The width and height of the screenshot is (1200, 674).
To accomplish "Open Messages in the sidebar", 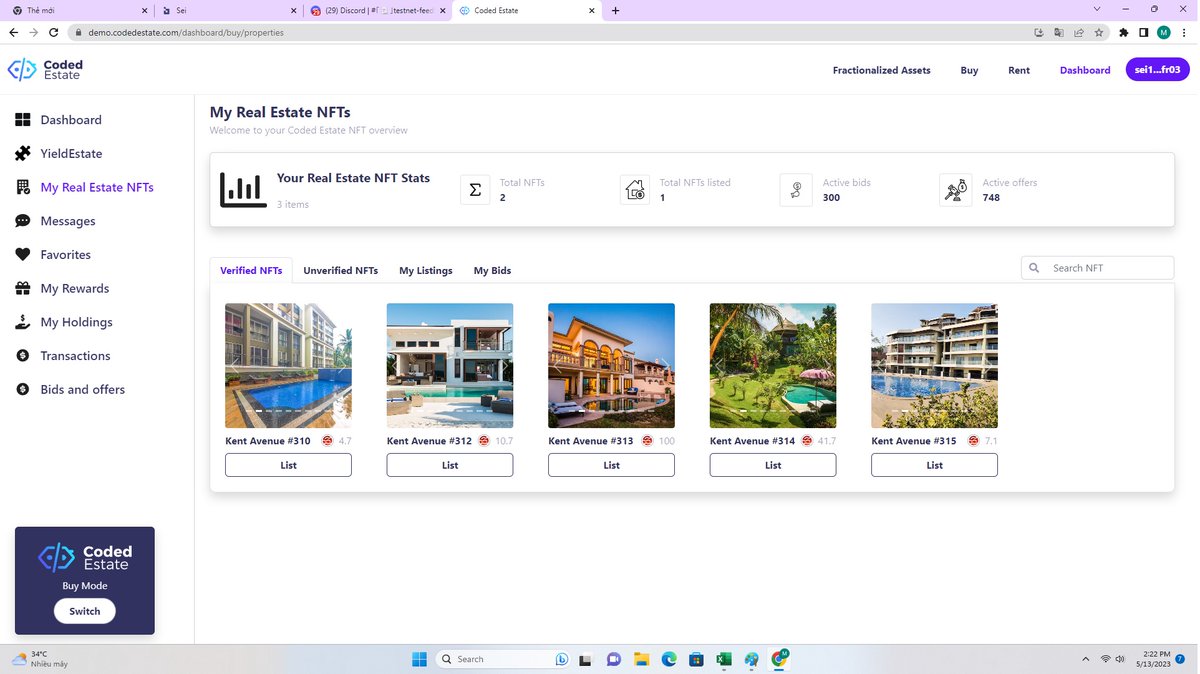I will tap(55, 221).
